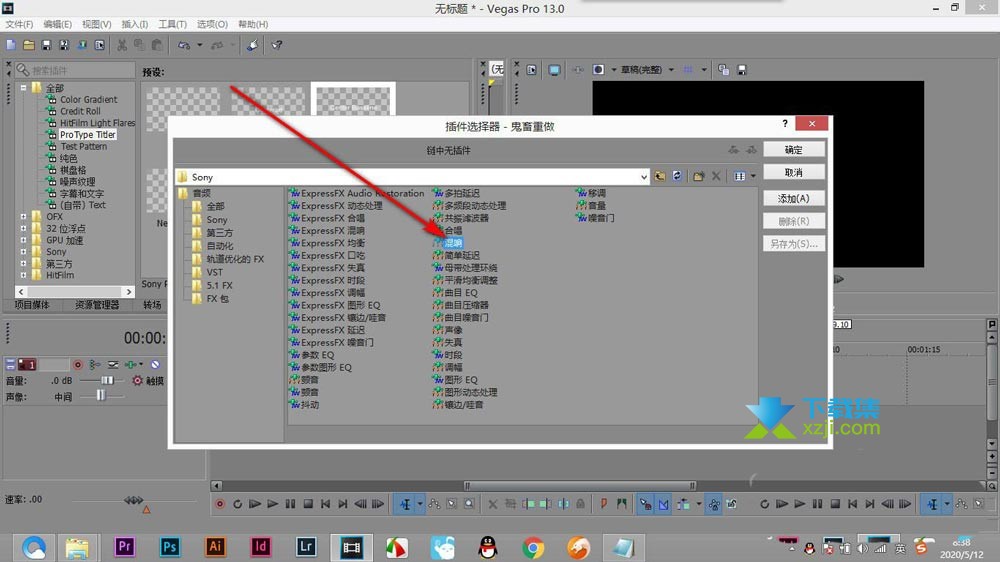Click the Lock event padlock icon

coord(580,504)
